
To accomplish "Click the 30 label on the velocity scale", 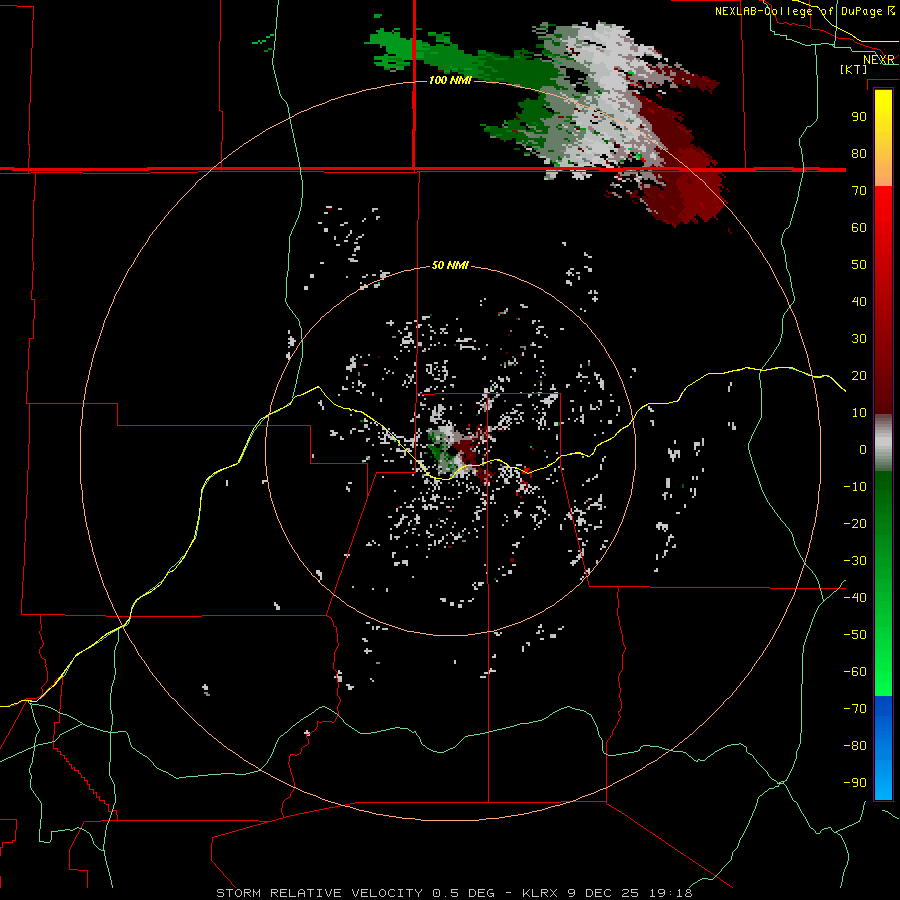I will tap(859, 339).
